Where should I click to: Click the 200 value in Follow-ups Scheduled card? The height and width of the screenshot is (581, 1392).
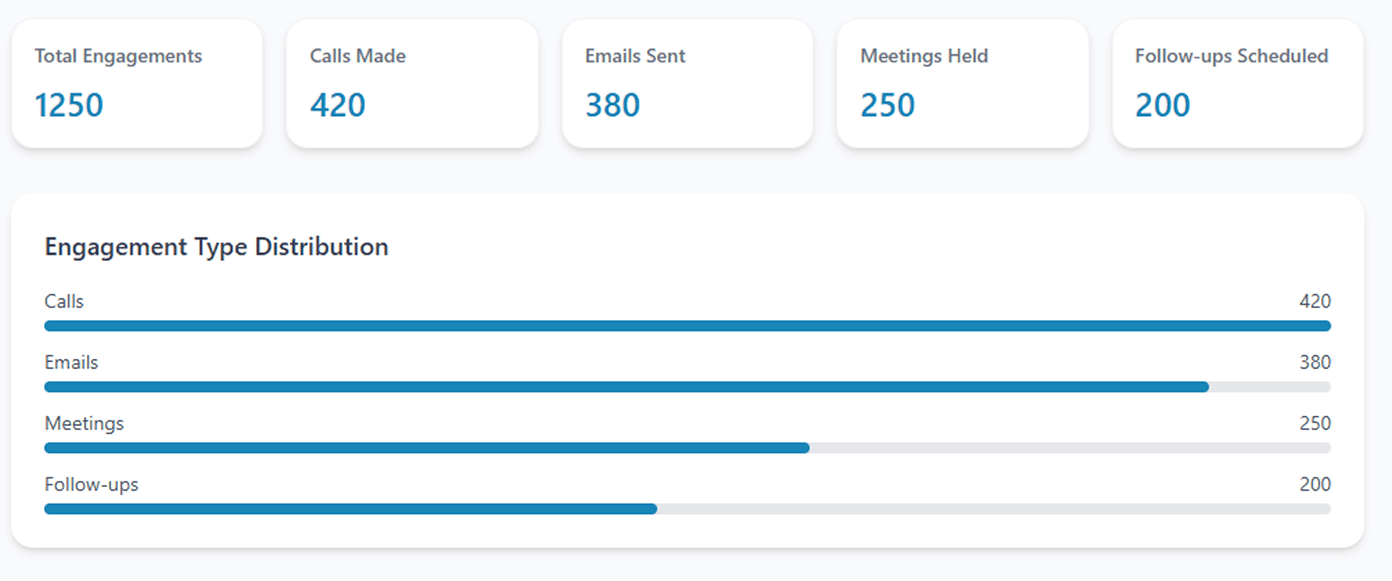1163,105
